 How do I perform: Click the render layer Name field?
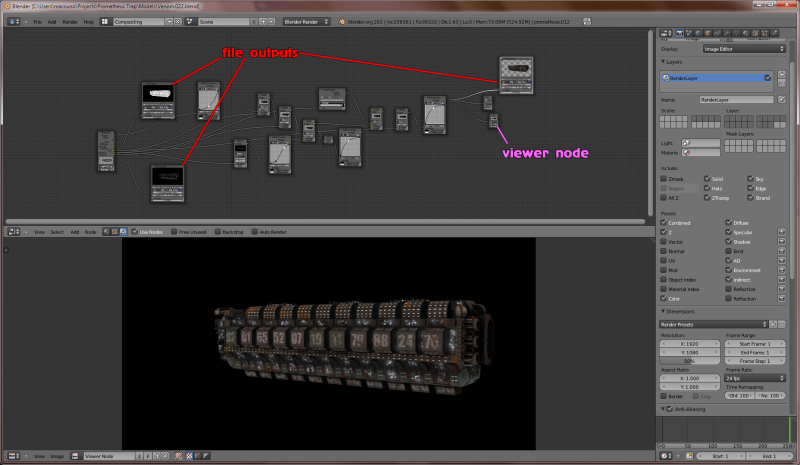(736, 100)
